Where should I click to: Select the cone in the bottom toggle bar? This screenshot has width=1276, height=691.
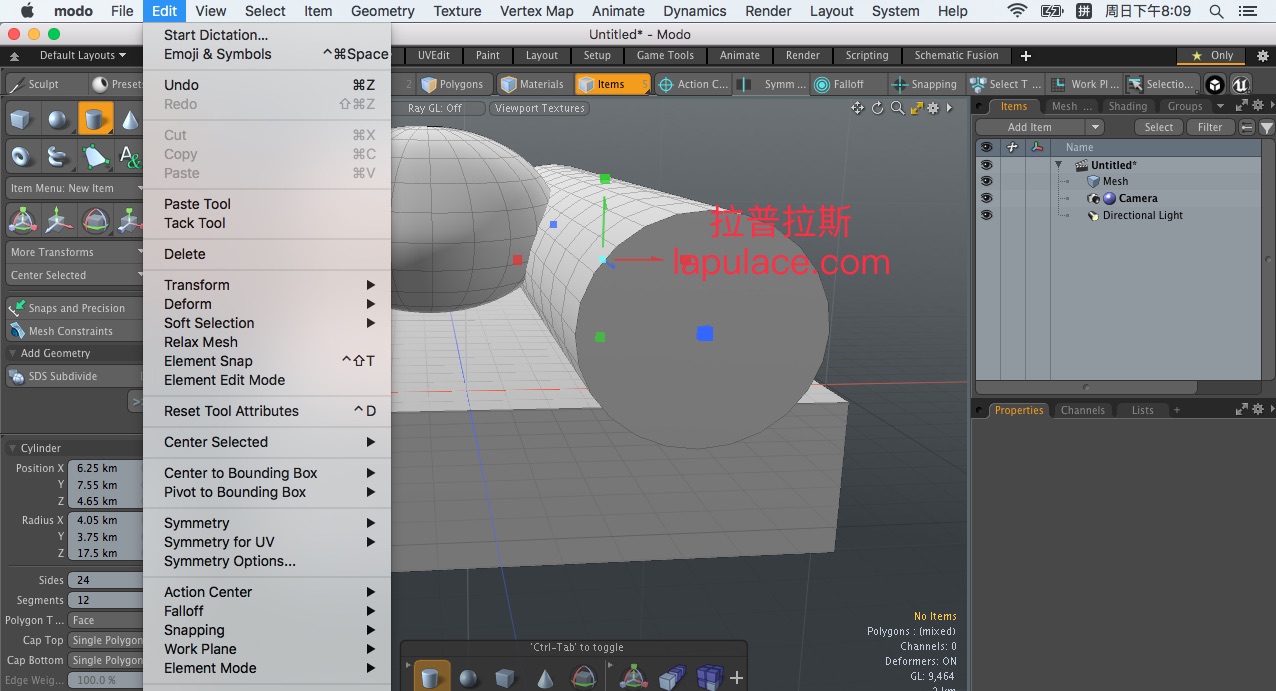(545, 678)
